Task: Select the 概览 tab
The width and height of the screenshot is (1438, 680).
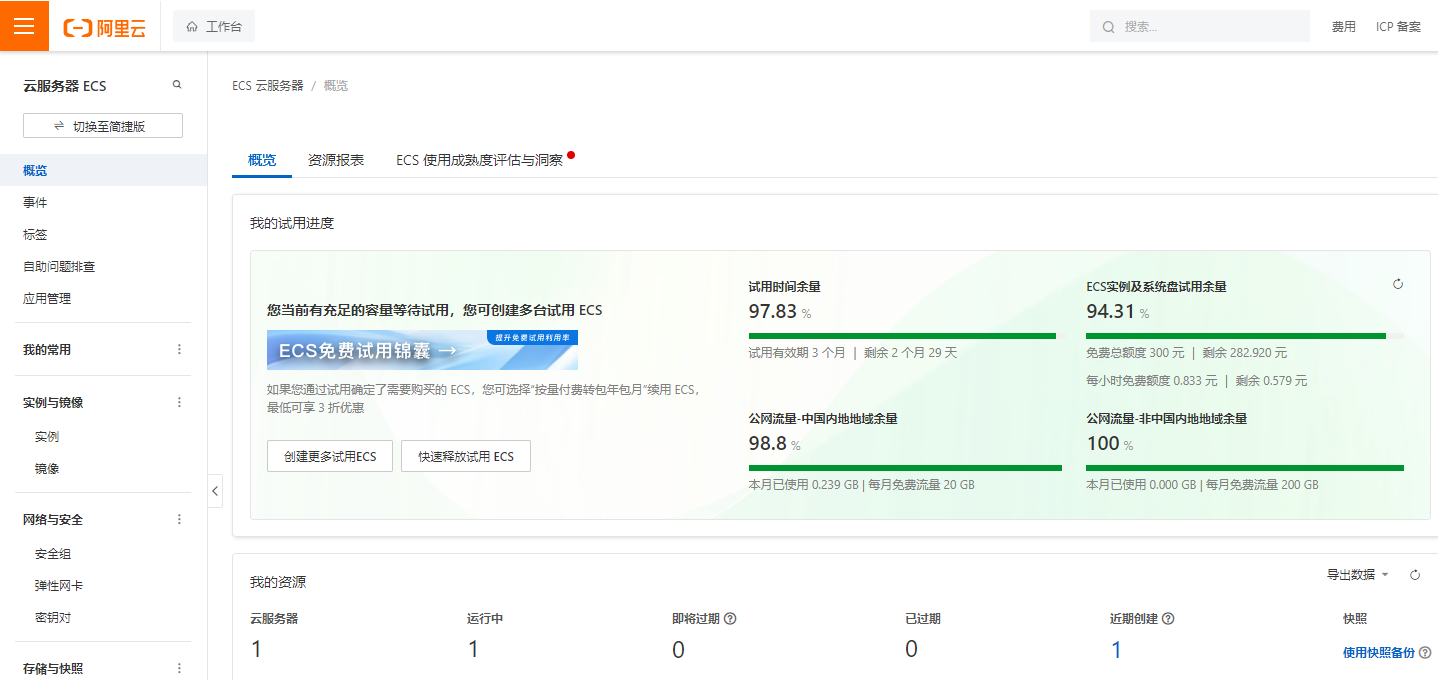Action: [262, 160]
